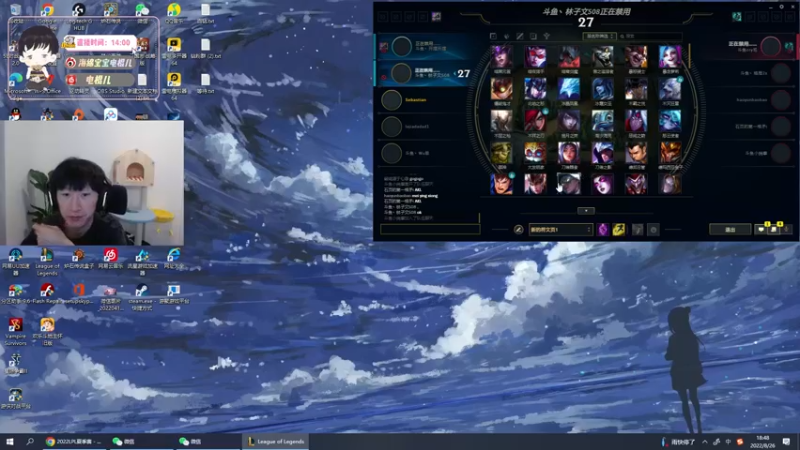Change the Flash summoner spell
Viewport: 800px width, 450px height.
click(619, 230)
